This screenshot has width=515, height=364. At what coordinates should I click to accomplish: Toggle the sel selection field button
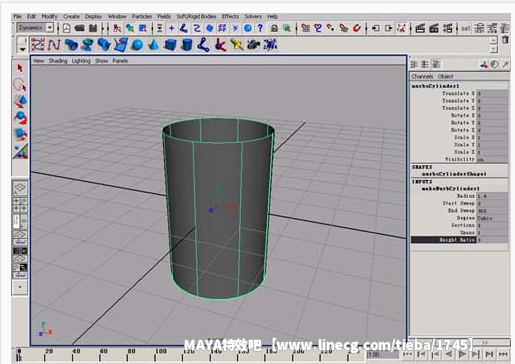(x=466, y=28)
